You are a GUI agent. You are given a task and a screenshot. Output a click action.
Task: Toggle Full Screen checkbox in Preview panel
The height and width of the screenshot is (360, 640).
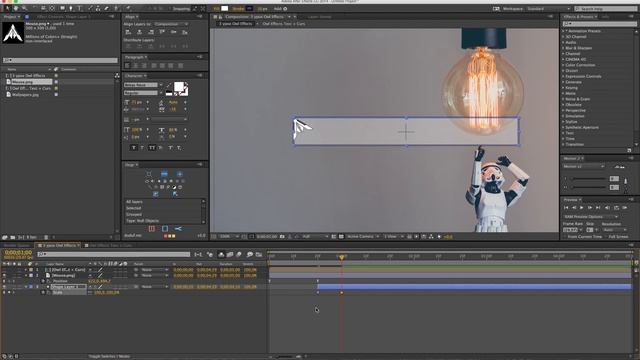pyautogui.click(x=606, y=237)
